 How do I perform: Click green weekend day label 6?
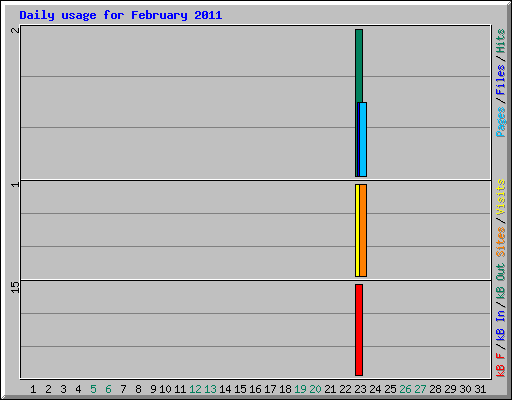tap(108, 389)
